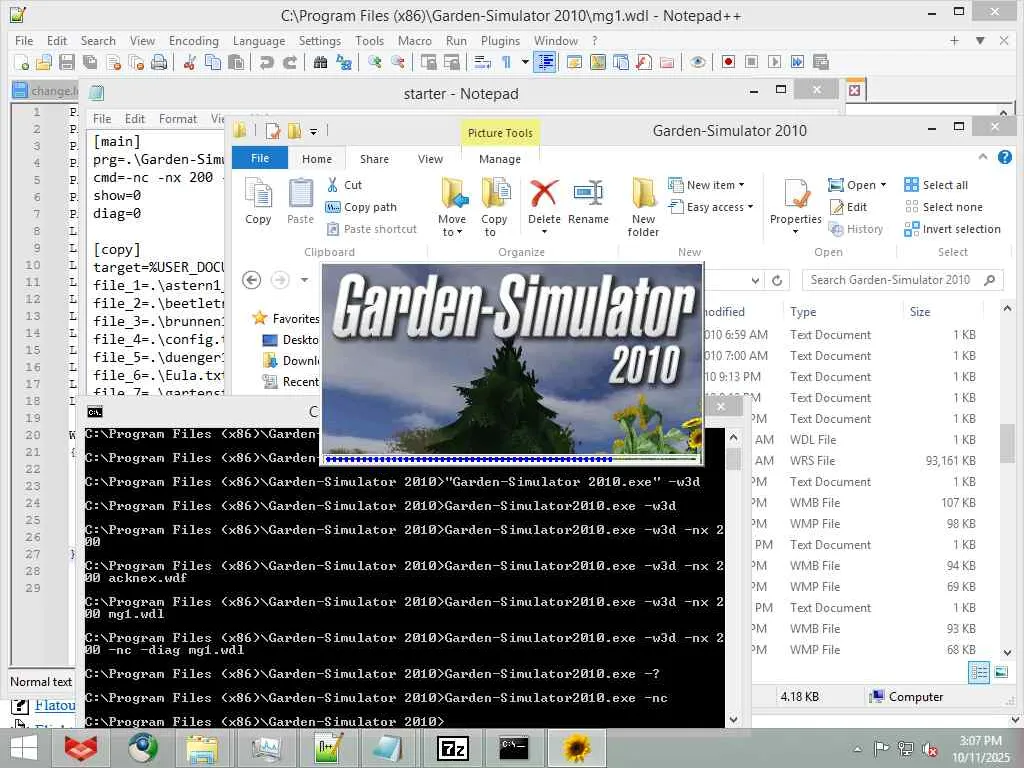Toggle Notepad++ show all characters pilcrow icon

[506, 62]
